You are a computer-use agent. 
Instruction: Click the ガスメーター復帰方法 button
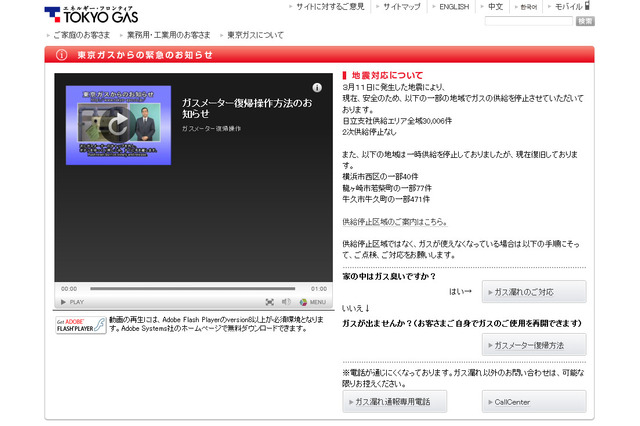point(533,345)
